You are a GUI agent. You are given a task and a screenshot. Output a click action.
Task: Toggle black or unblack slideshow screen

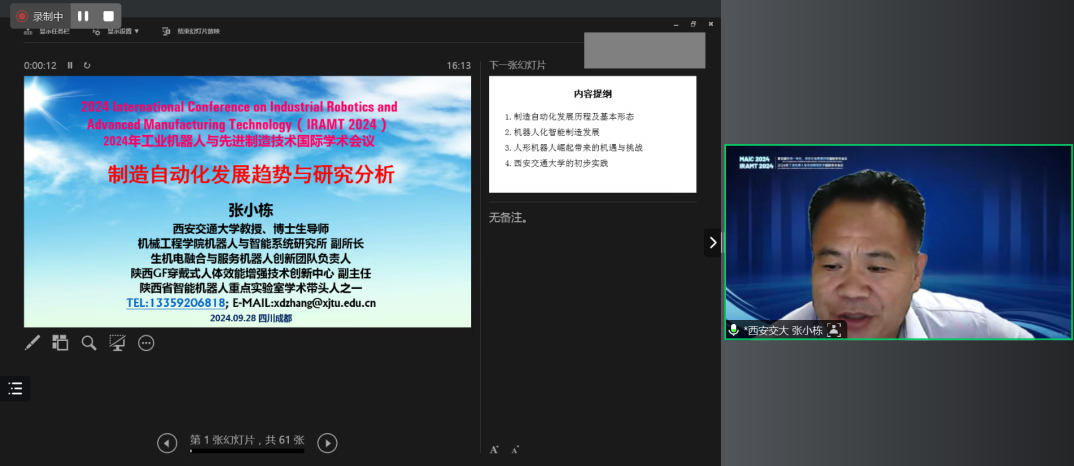pyautogui.click(x=117, y=343)
